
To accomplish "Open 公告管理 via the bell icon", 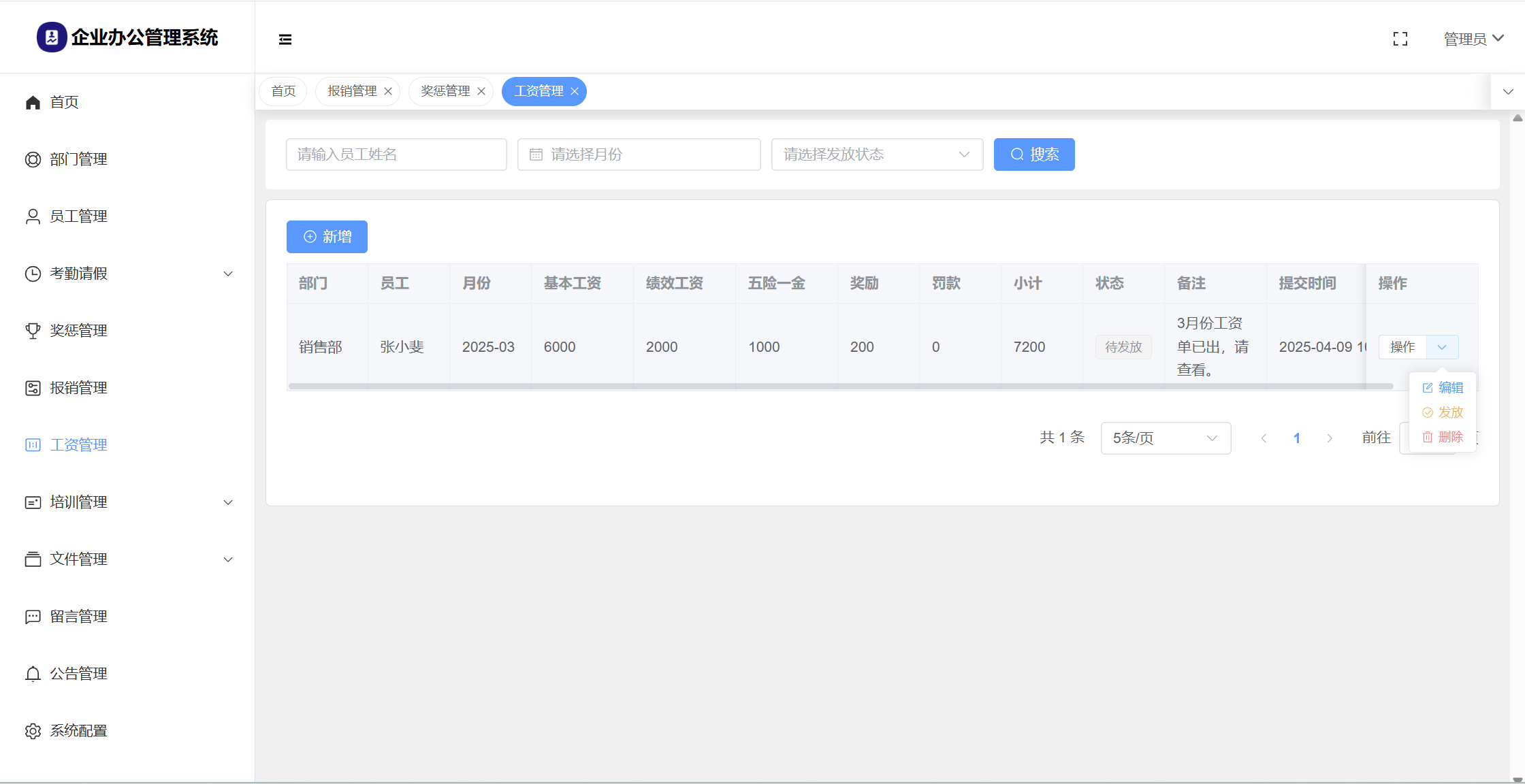I will (33, 674).
